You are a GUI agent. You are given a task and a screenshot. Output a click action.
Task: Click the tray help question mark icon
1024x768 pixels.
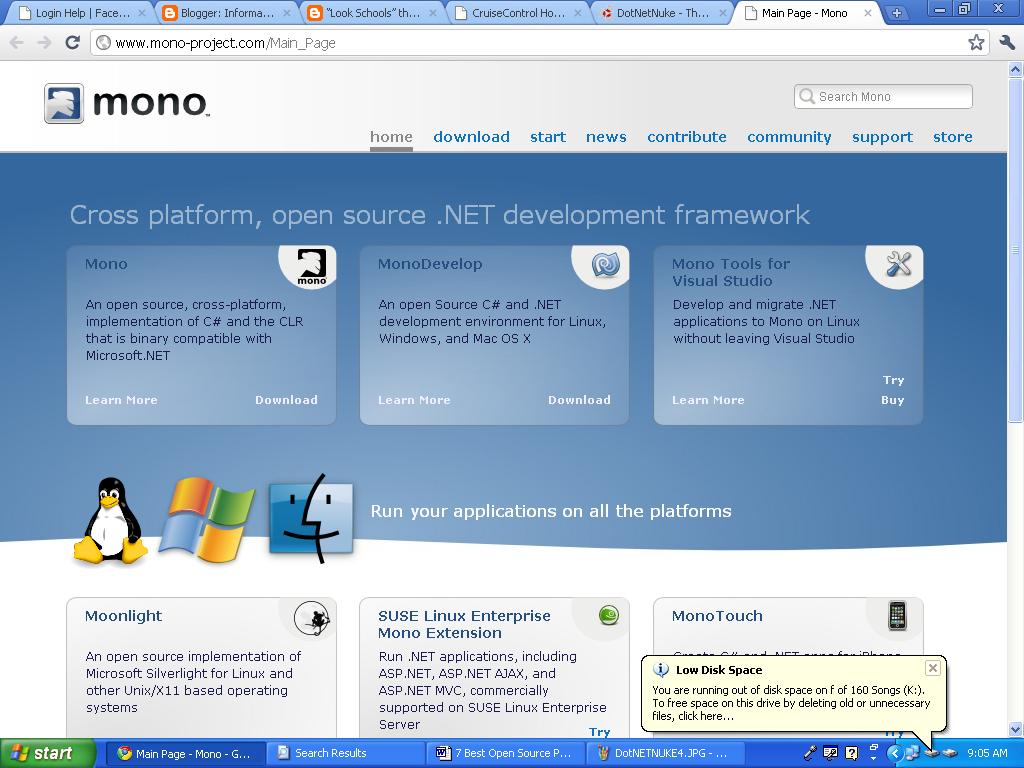(x=851, y=753)
